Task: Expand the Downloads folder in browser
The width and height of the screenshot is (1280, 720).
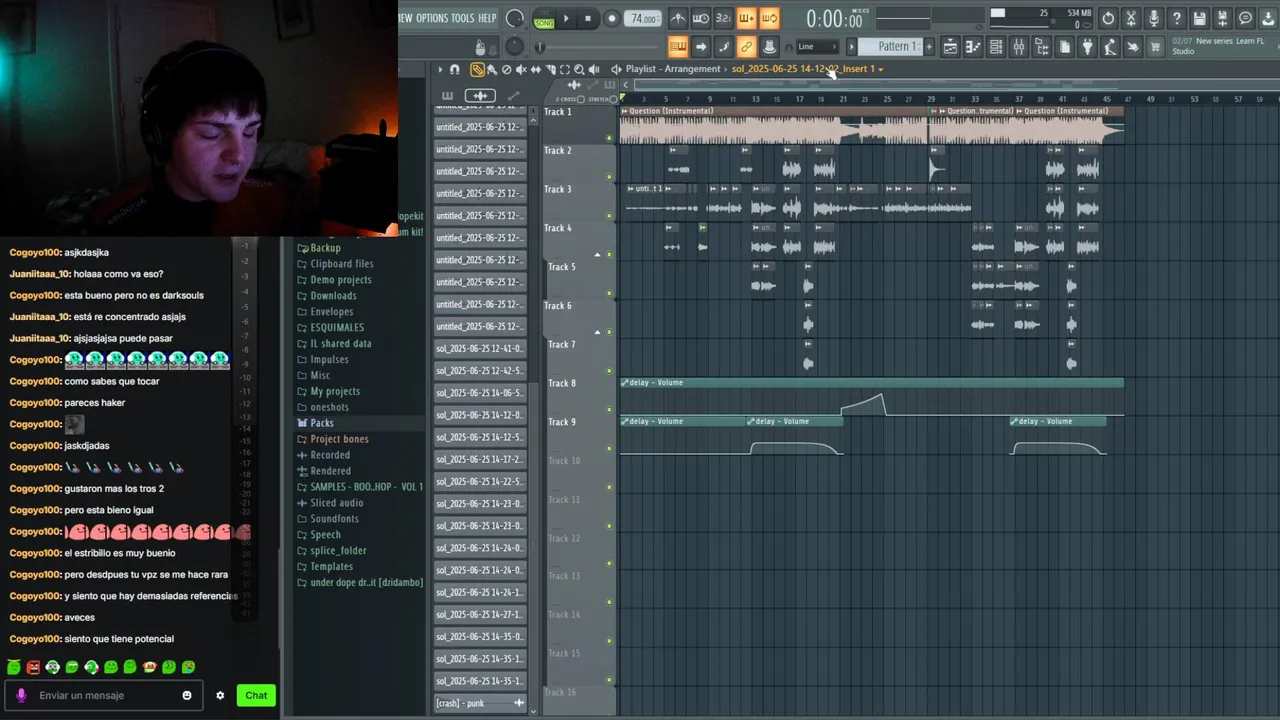Action: 333,296
